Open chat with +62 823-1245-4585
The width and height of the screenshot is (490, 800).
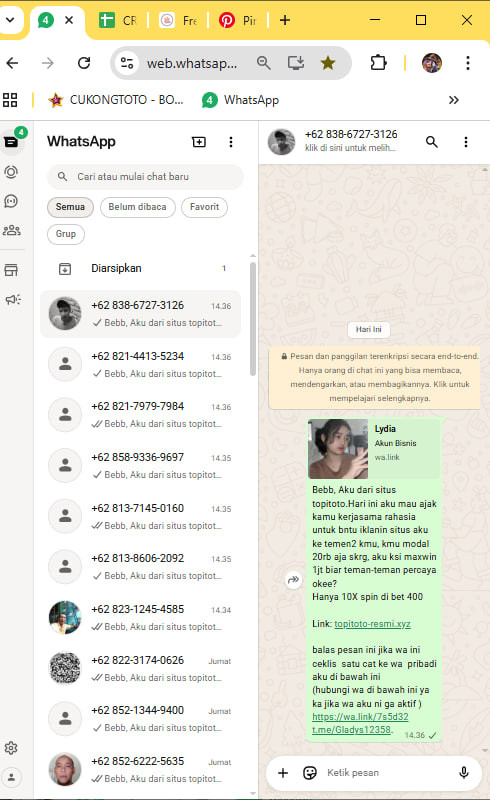pos(140,617)
